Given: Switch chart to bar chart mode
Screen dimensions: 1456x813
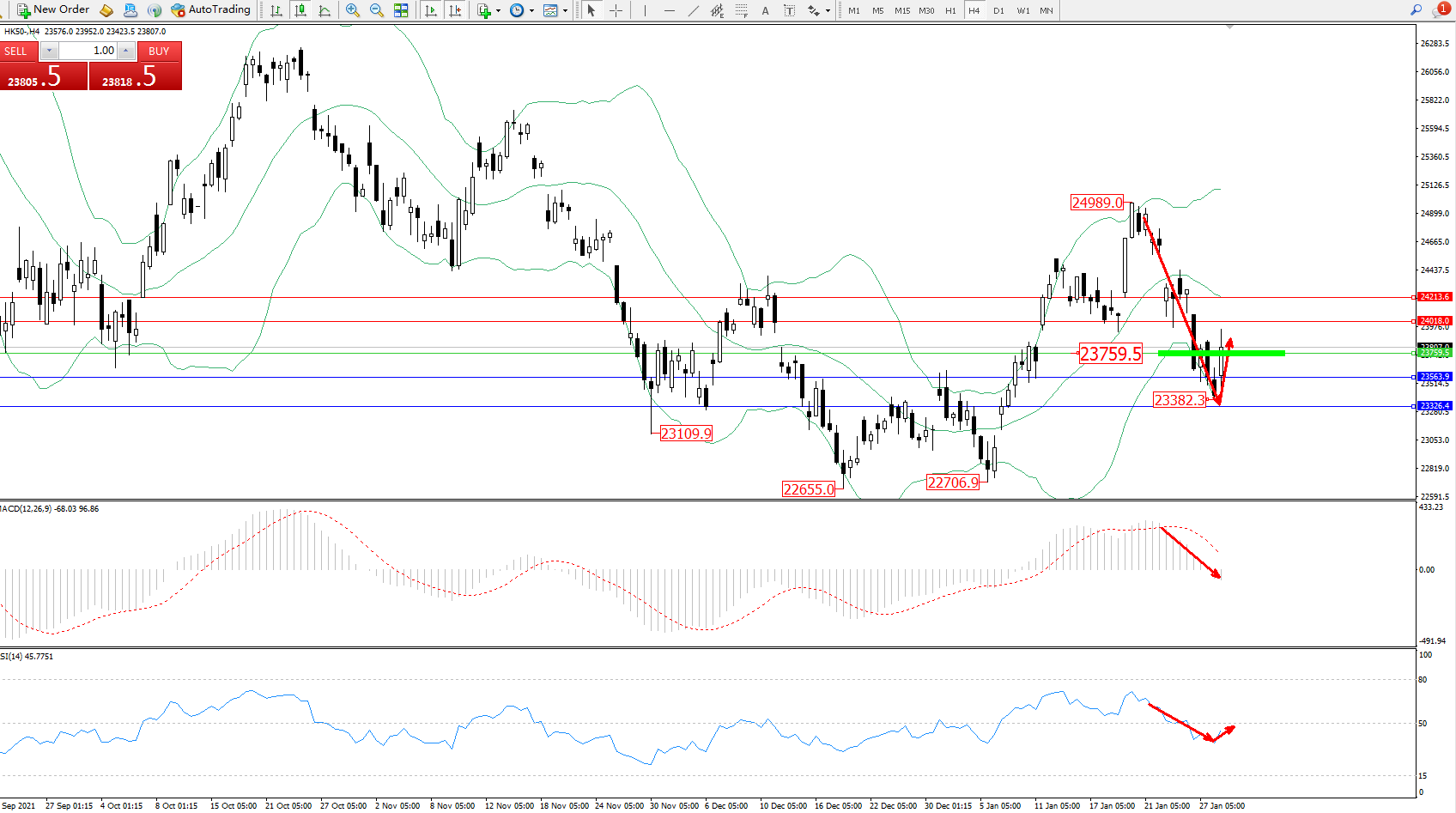Looking at the screenshot, I should coord(276,10).
